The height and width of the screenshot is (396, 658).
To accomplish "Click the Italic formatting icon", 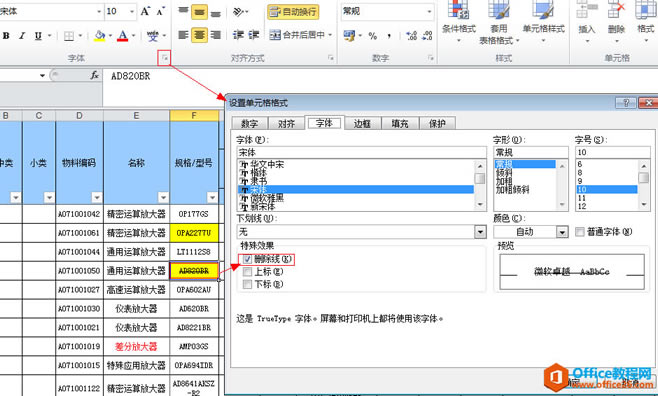I will click(x=22, y=36).
